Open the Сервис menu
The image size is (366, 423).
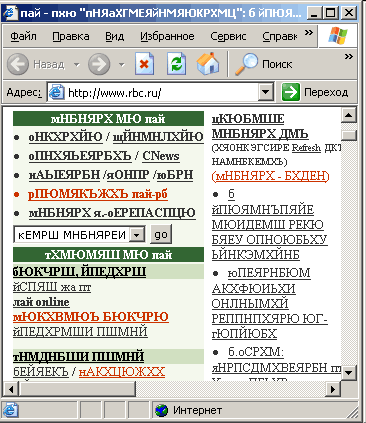pyautogui.click(x=228, y=36)
